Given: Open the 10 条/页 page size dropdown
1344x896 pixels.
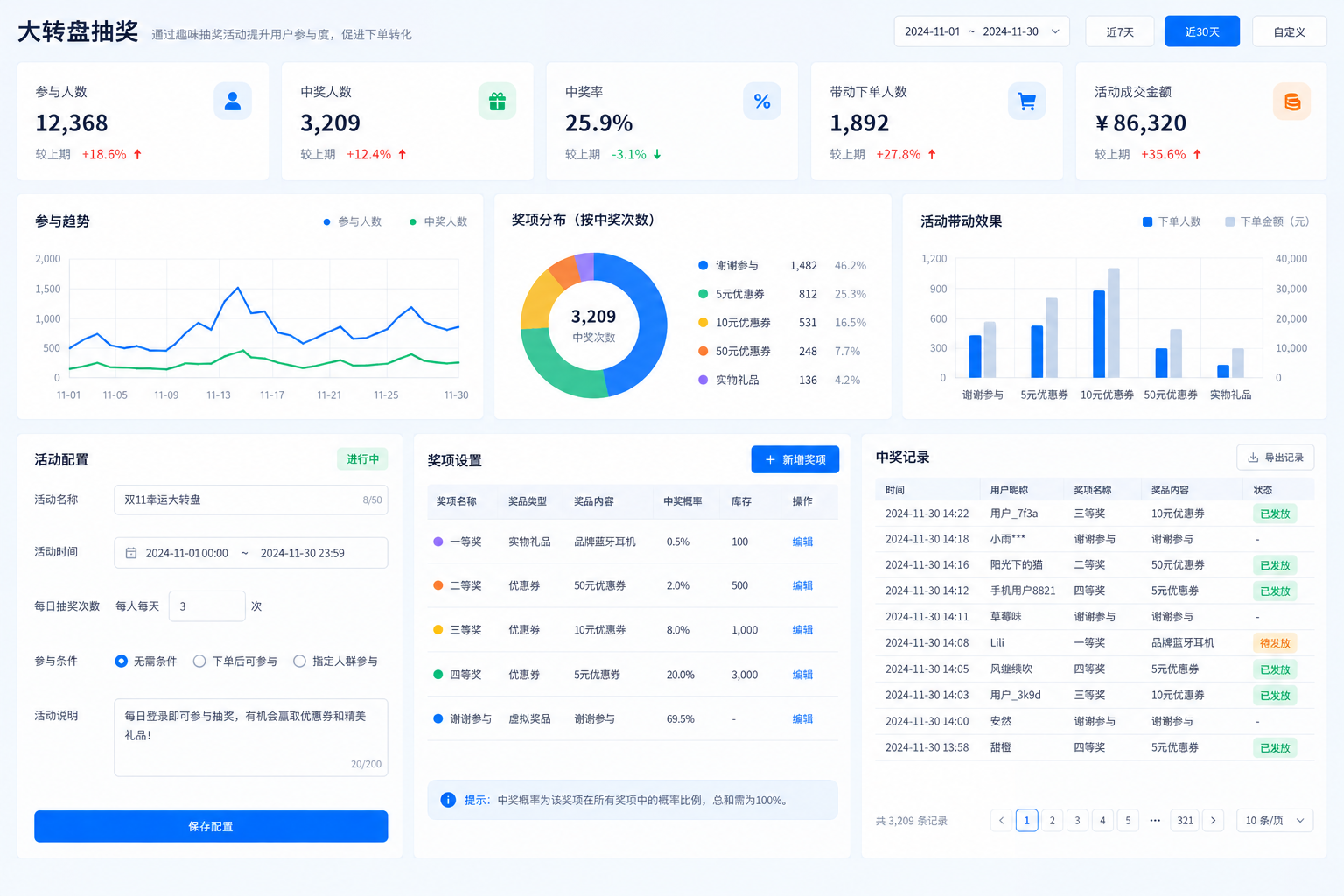Looking at the screenshot, I should 1275,820.
